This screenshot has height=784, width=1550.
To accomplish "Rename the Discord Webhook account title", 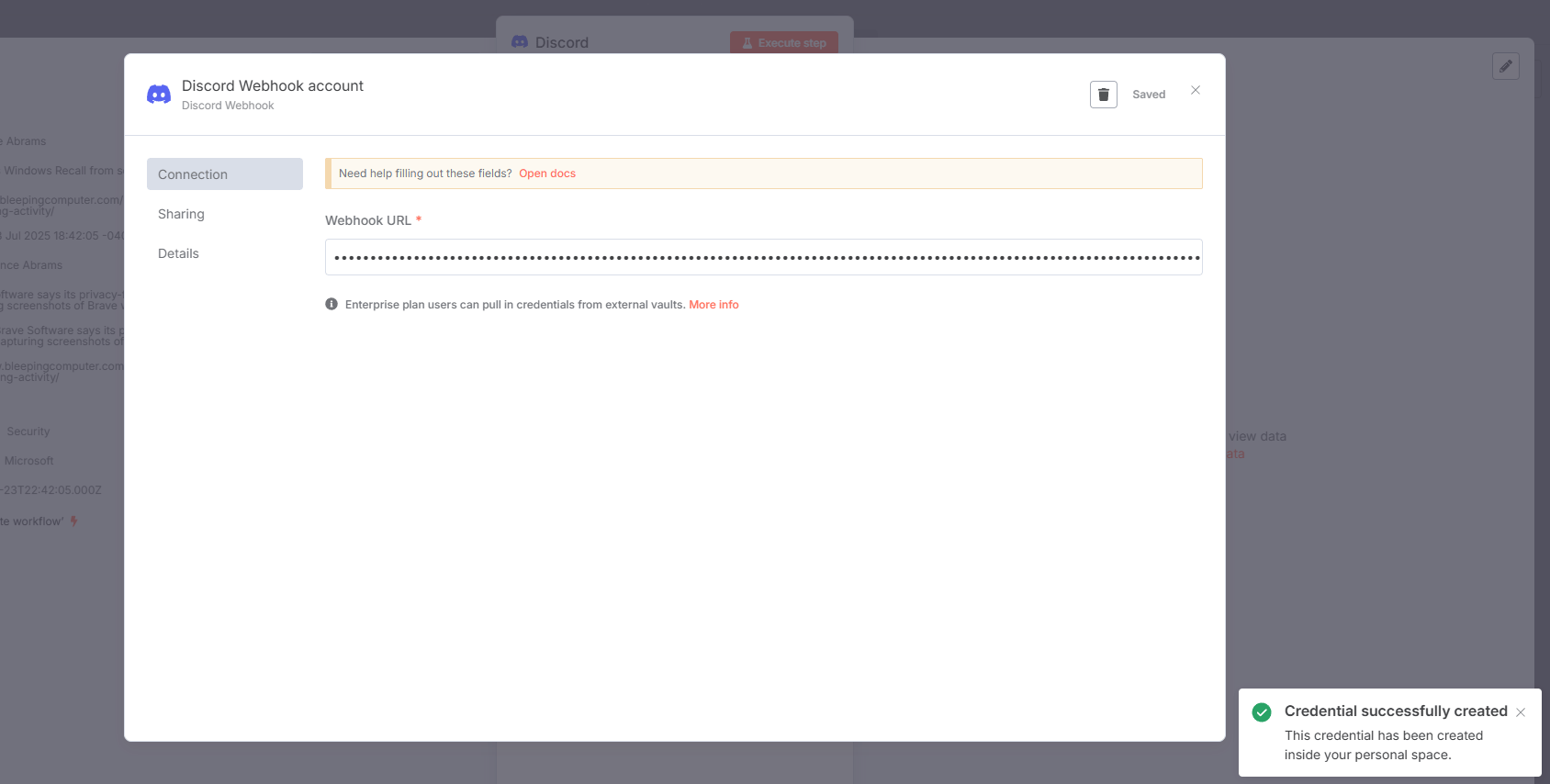I will click(x=273, y=85).
